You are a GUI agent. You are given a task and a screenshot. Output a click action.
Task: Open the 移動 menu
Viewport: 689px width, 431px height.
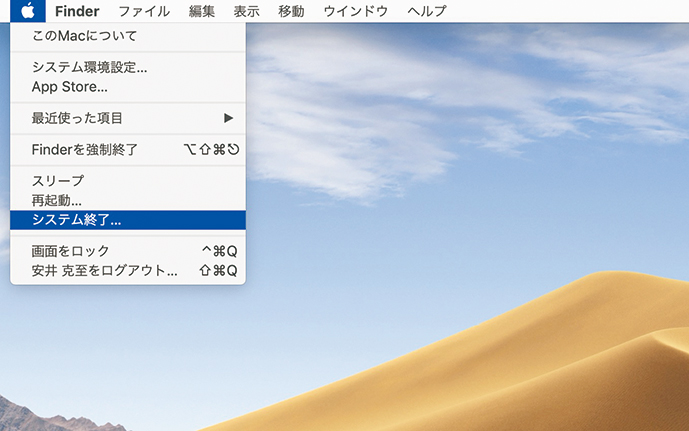coord(291,11)
